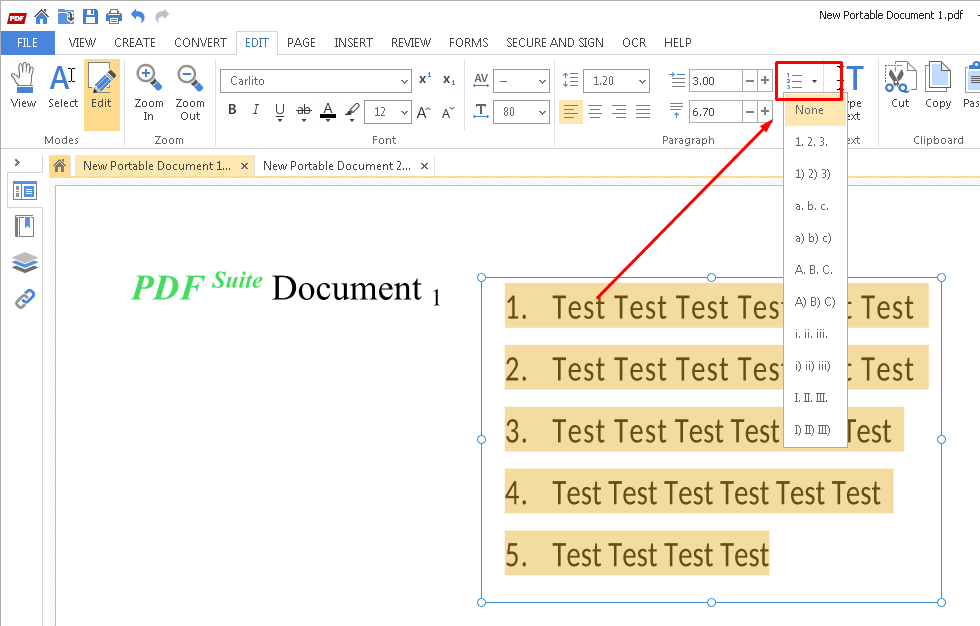Open the Carlito font name dropdown

pyautogui.click(x=404, y=81)
